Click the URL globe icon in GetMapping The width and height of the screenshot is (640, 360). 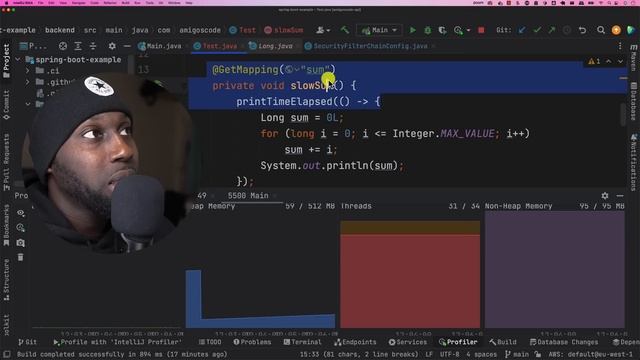tap(289, 70)
